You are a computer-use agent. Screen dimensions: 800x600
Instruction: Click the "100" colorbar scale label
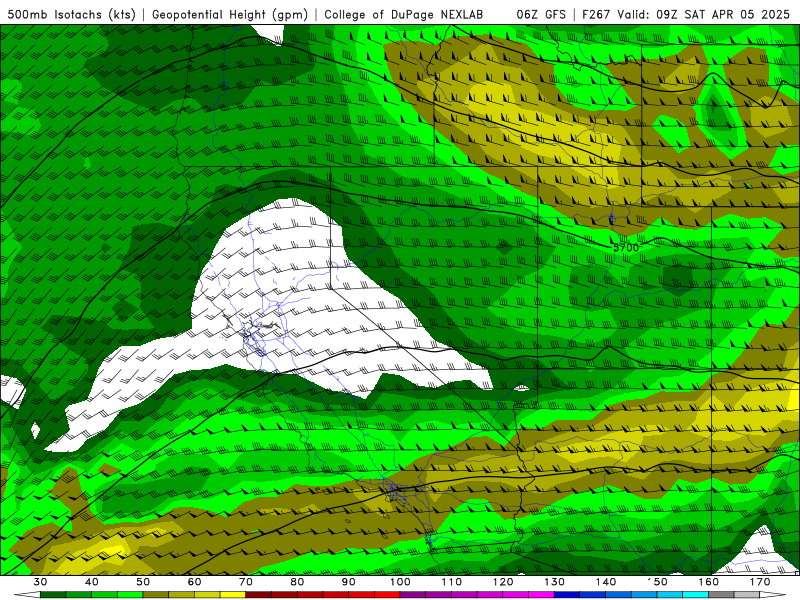pos(400,582)
